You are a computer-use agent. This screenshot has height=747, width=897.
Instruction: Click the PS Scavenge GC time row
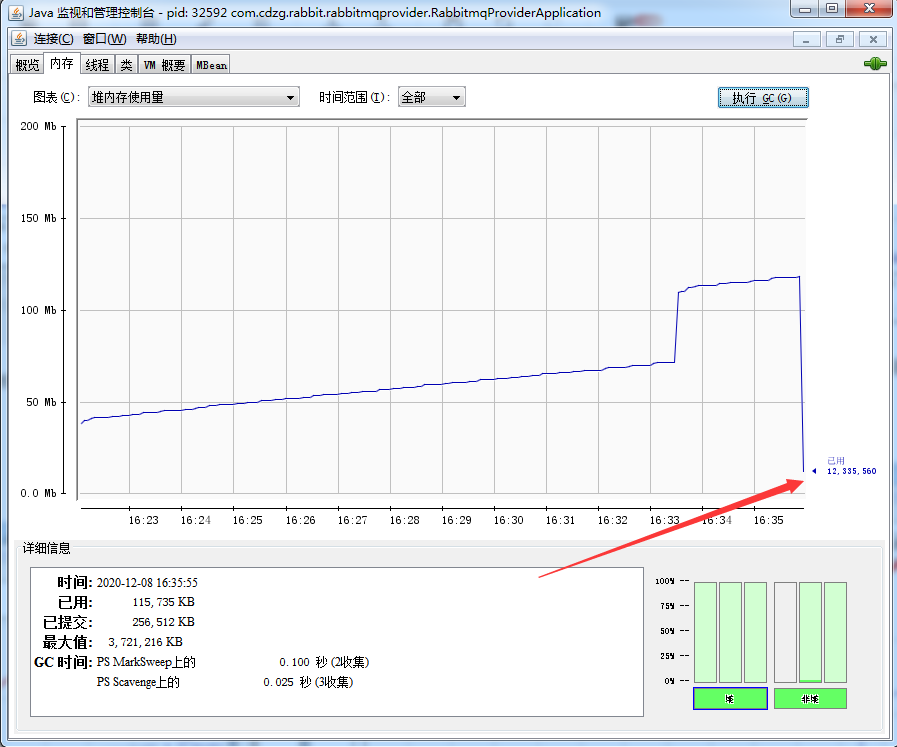click(x=225, y=682)
